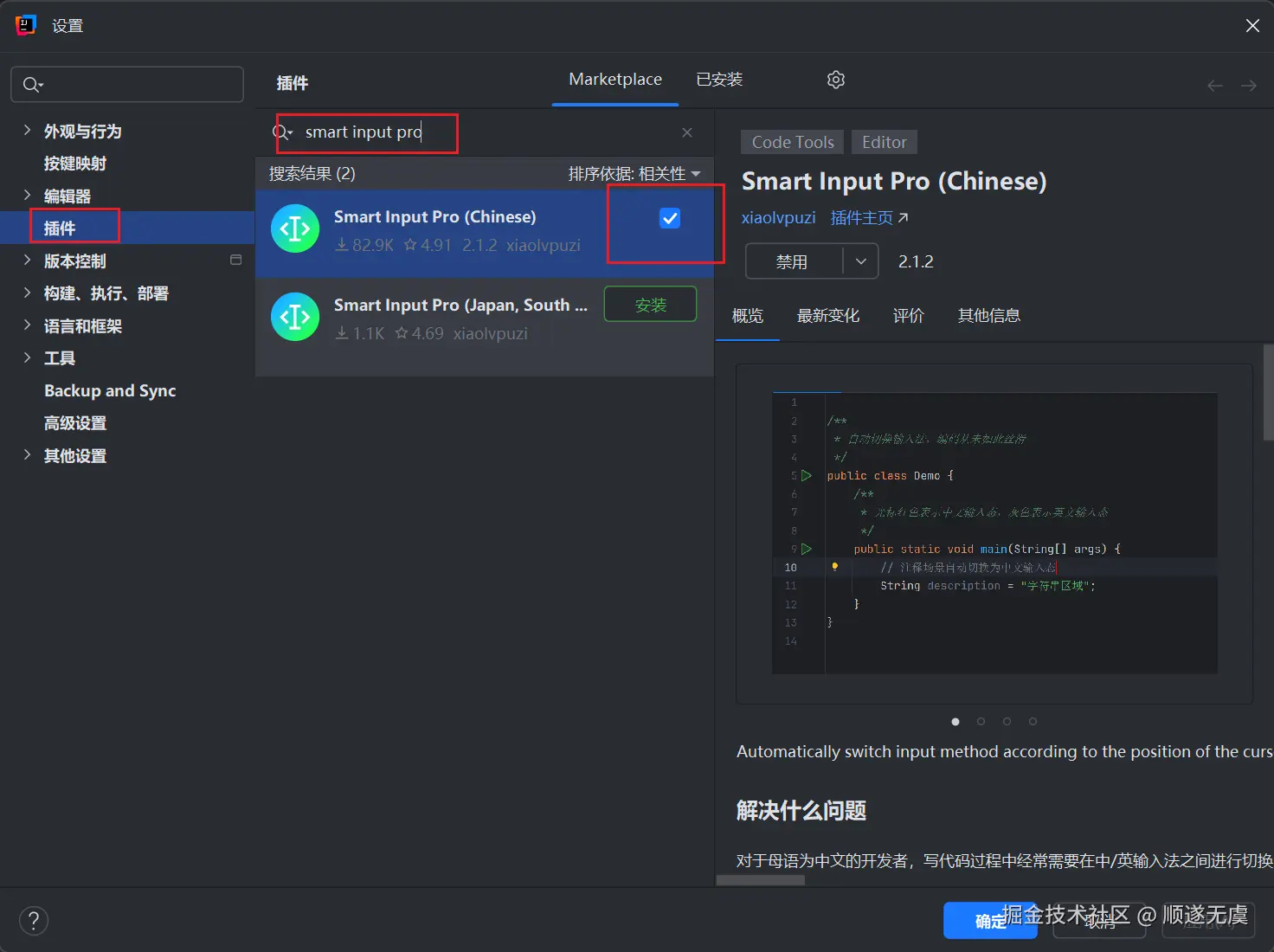1274x952 pixels.
Task: Click 确定 button
Action: [x=990, y=921]
